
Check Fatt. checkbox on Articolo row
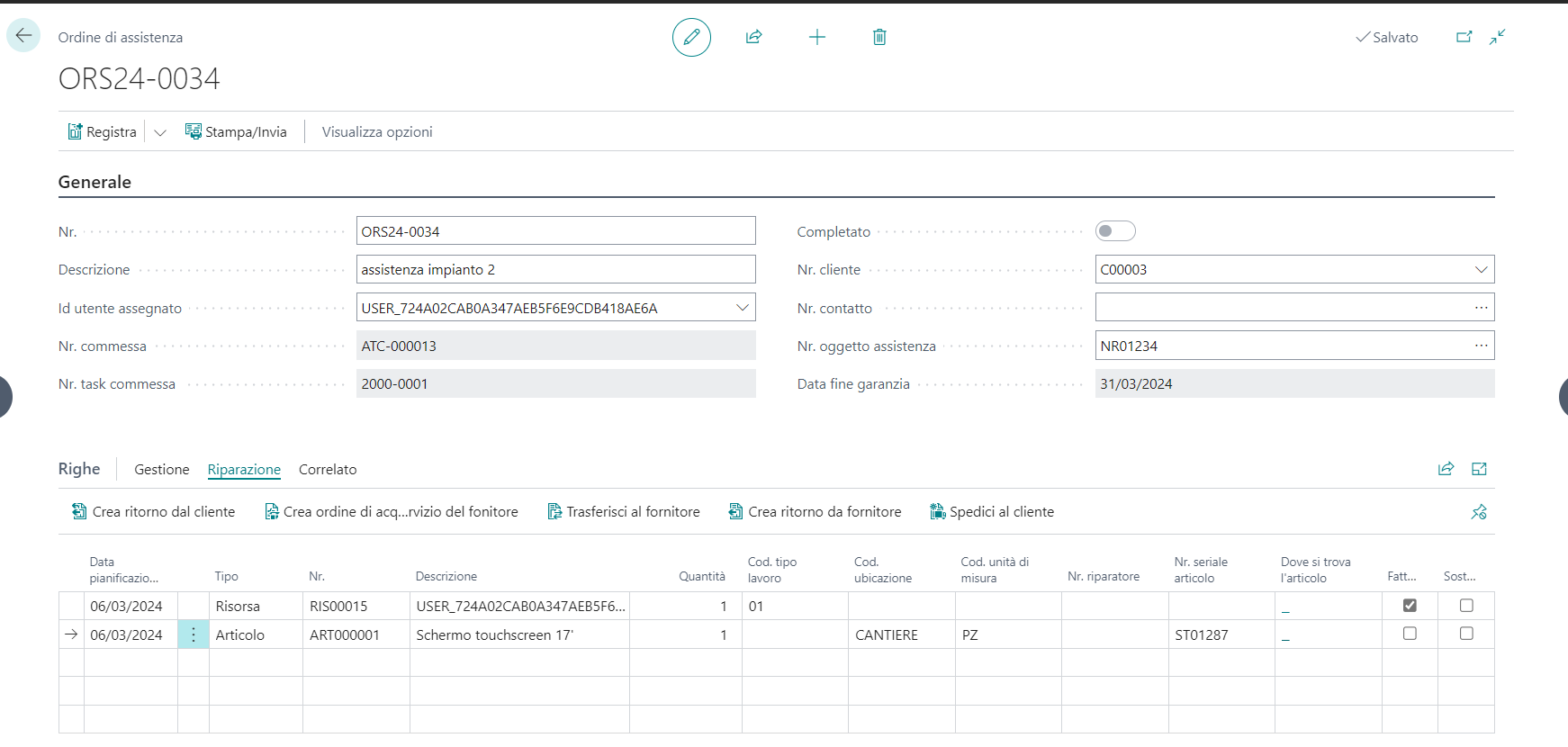(x=1410, y=634)
